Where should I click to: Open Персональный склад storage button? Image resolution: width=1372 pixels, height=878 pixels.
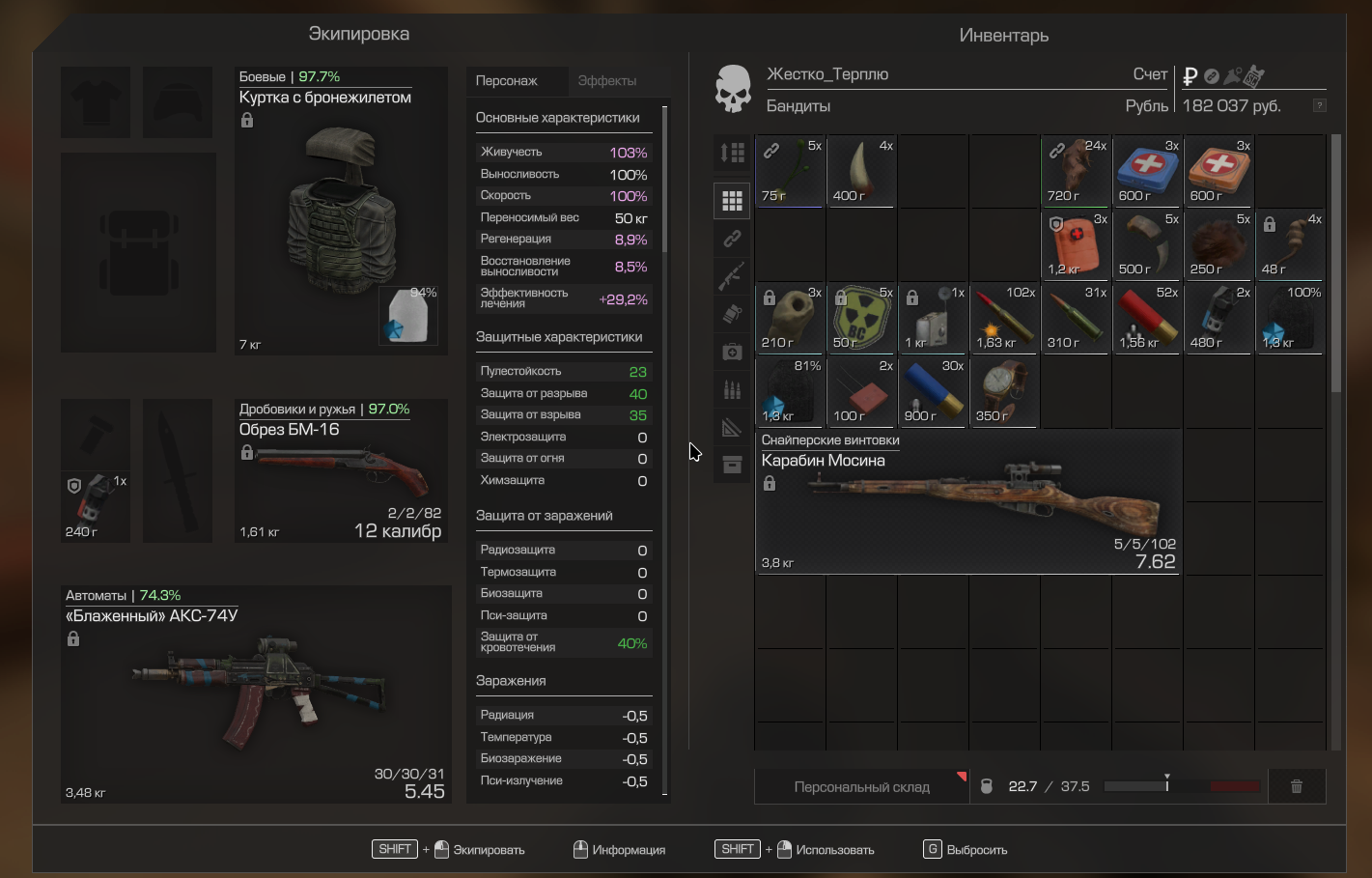pyautogui.click(x=861, y=787)
